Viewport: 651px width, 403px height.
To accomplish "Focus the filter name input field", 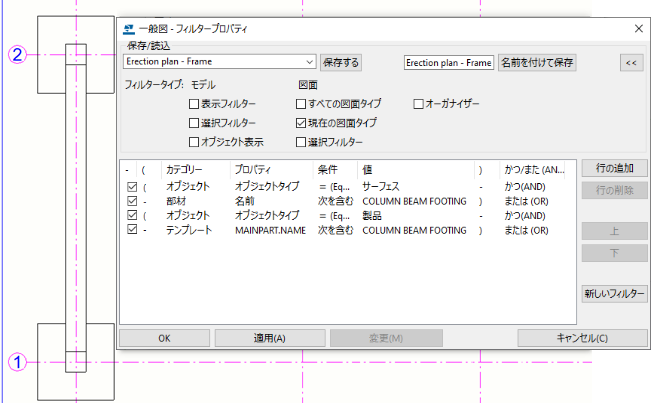I will (448, 62).
